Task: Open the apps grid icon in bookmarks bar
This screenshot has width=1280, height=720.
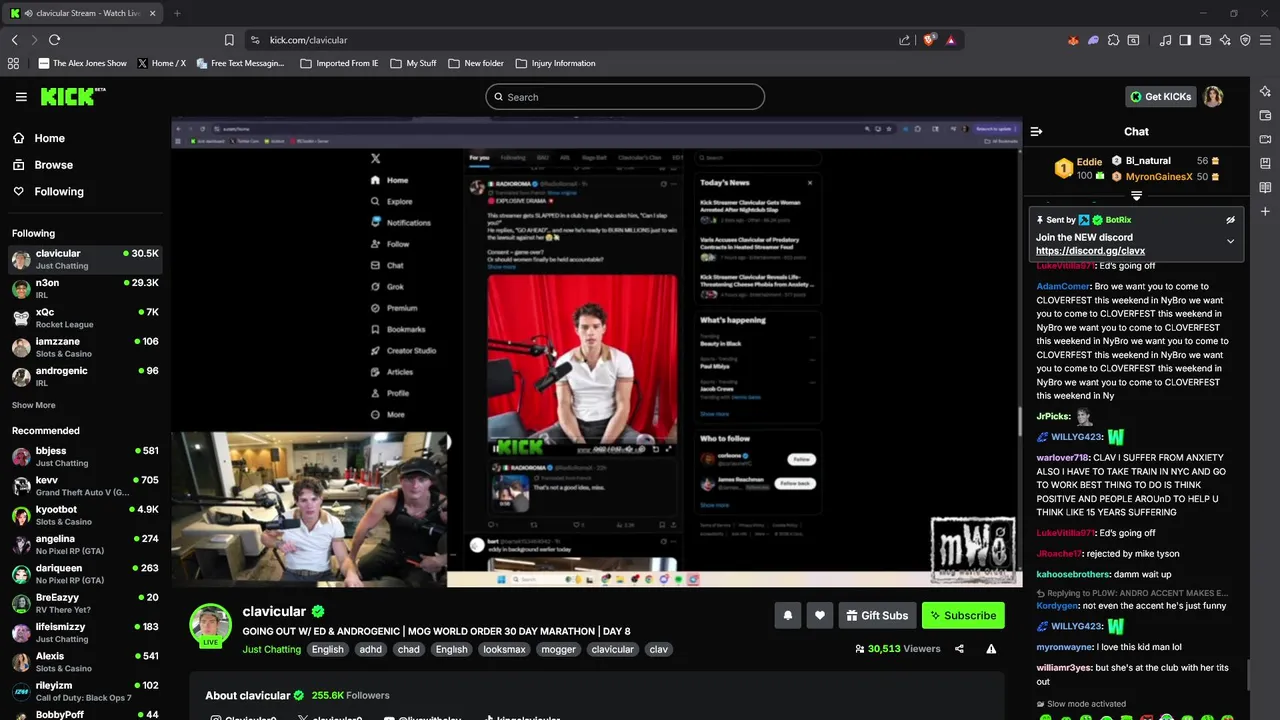Action: (x=13, y=63)
